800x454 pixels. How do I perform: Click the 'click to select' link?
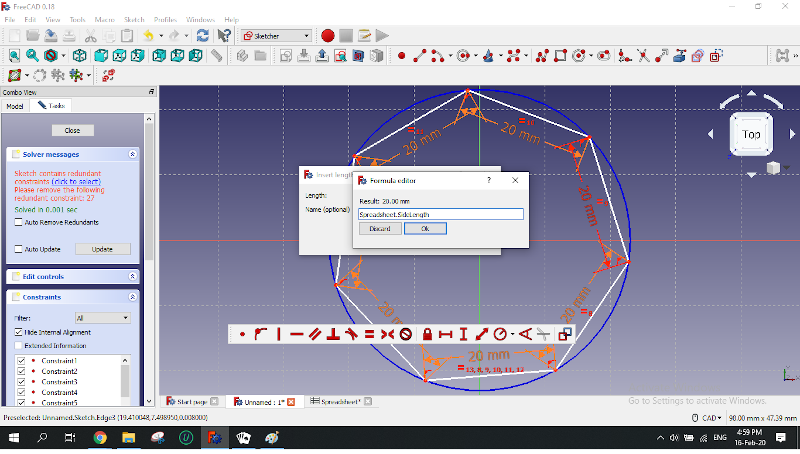coord(76,182)
